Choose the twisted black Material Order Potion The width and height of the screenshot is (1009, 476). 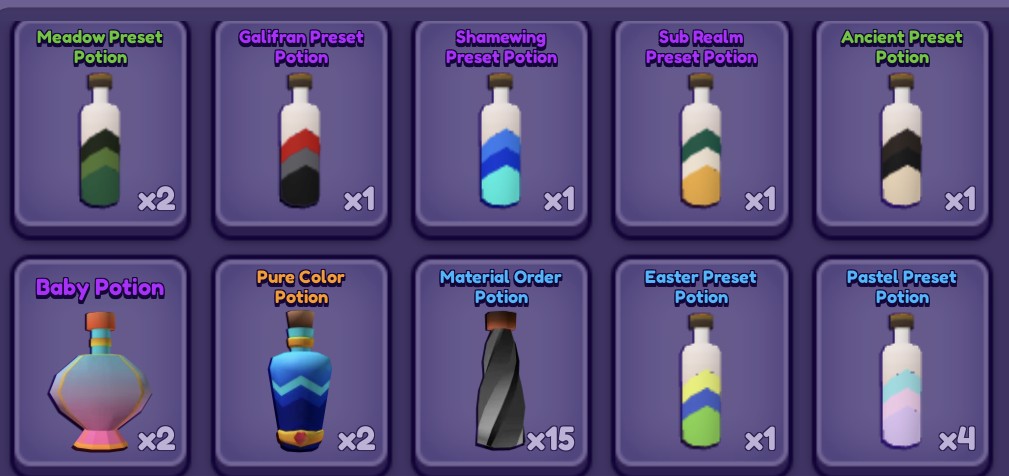501,380
